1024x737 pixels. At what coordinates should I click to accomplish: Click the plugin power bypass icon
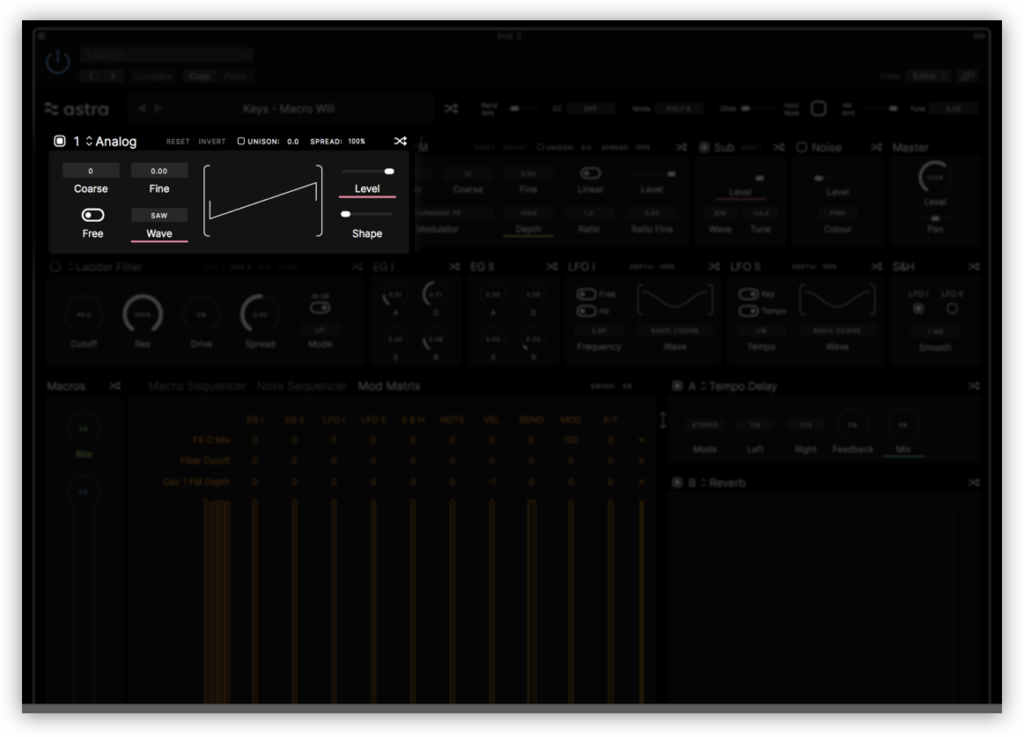pos(58,62)
